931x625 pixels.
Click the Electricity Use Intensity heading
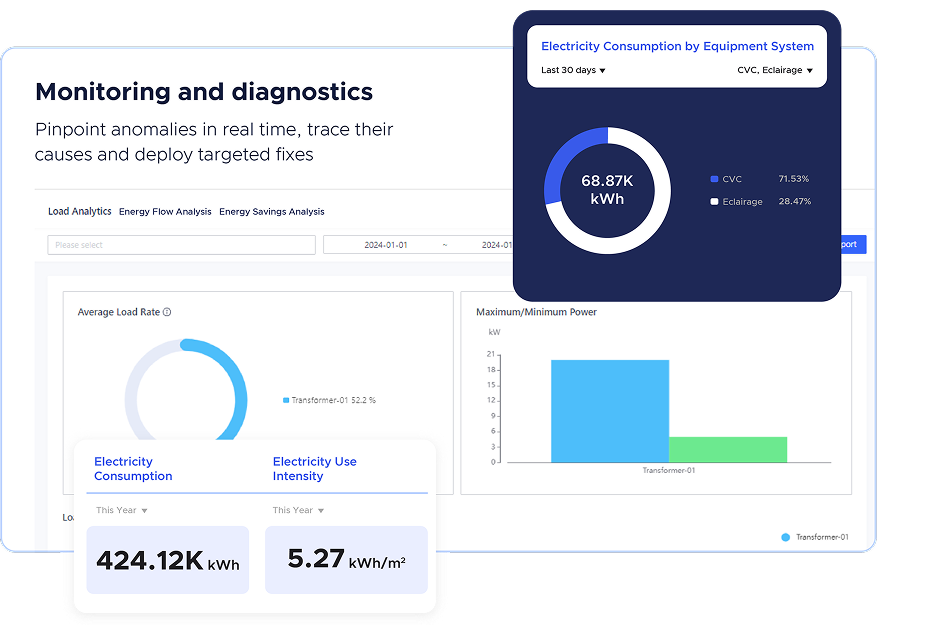314,469
